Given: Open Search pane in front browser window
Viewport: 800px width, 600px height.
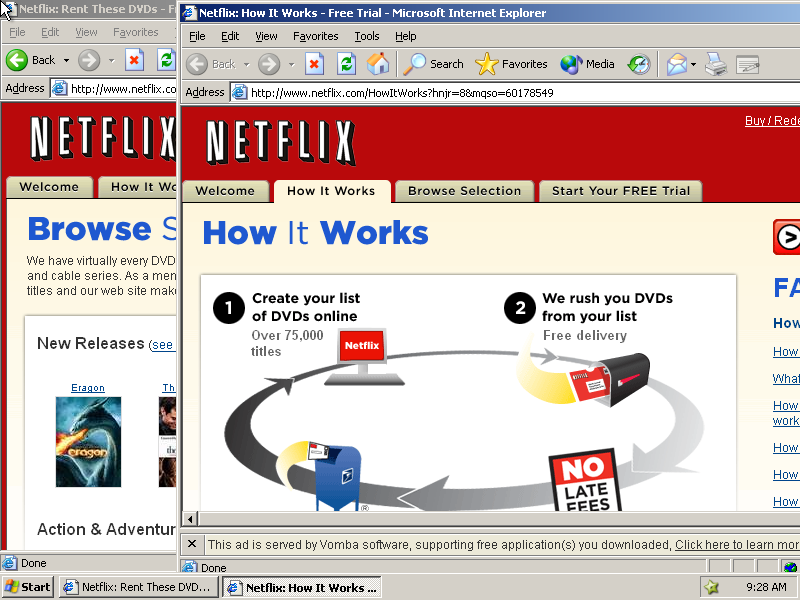Looking at the screenshot, I should (433, 64).
